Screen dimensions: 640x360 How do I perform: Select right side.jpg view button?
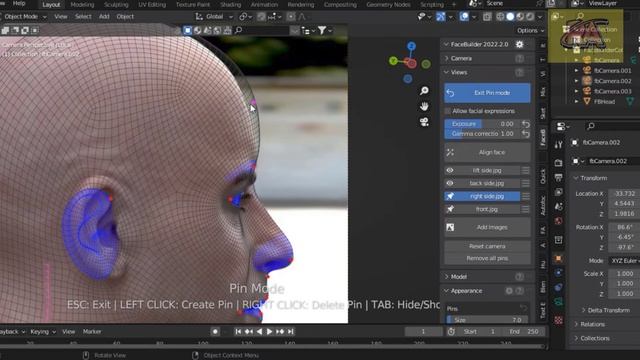[488, 196]
